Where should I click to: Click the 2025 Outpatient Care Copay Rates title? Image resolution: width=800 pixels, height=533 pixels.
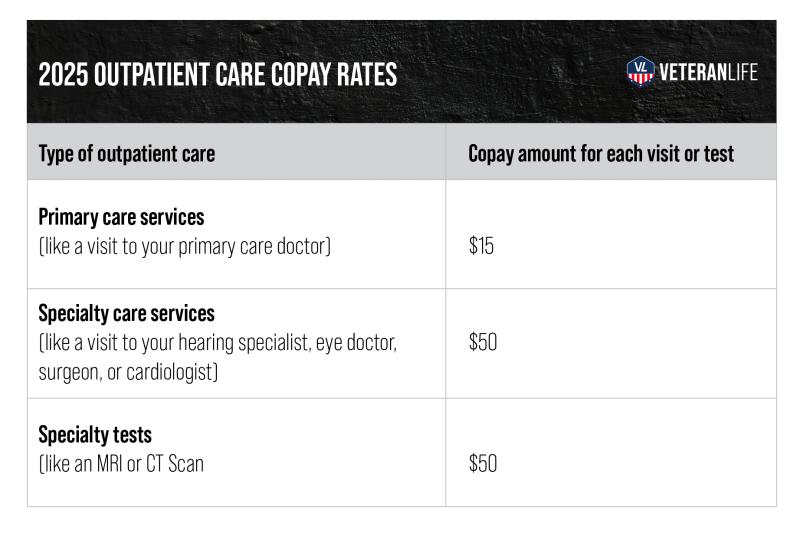click(218, 74)
